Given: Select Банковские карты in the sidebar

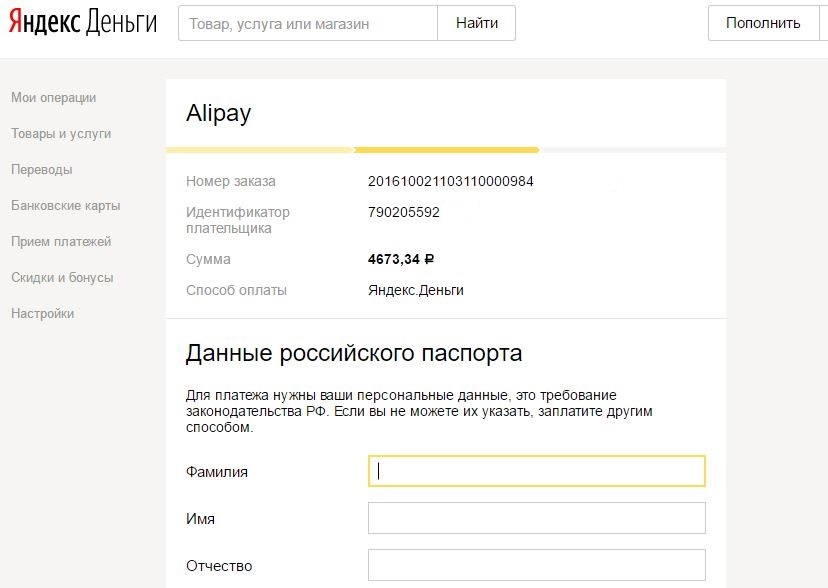Looking at the screenshot, I should (66, 206).
